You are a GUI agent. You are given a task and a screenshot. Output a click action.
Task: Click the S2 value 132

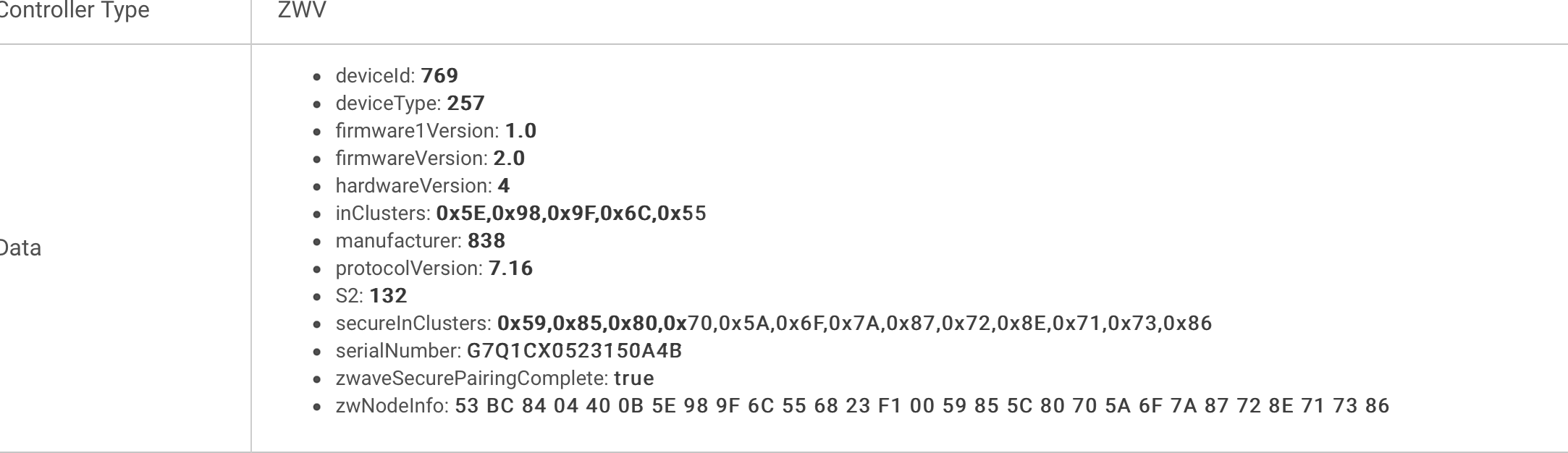tap(388, 296)
